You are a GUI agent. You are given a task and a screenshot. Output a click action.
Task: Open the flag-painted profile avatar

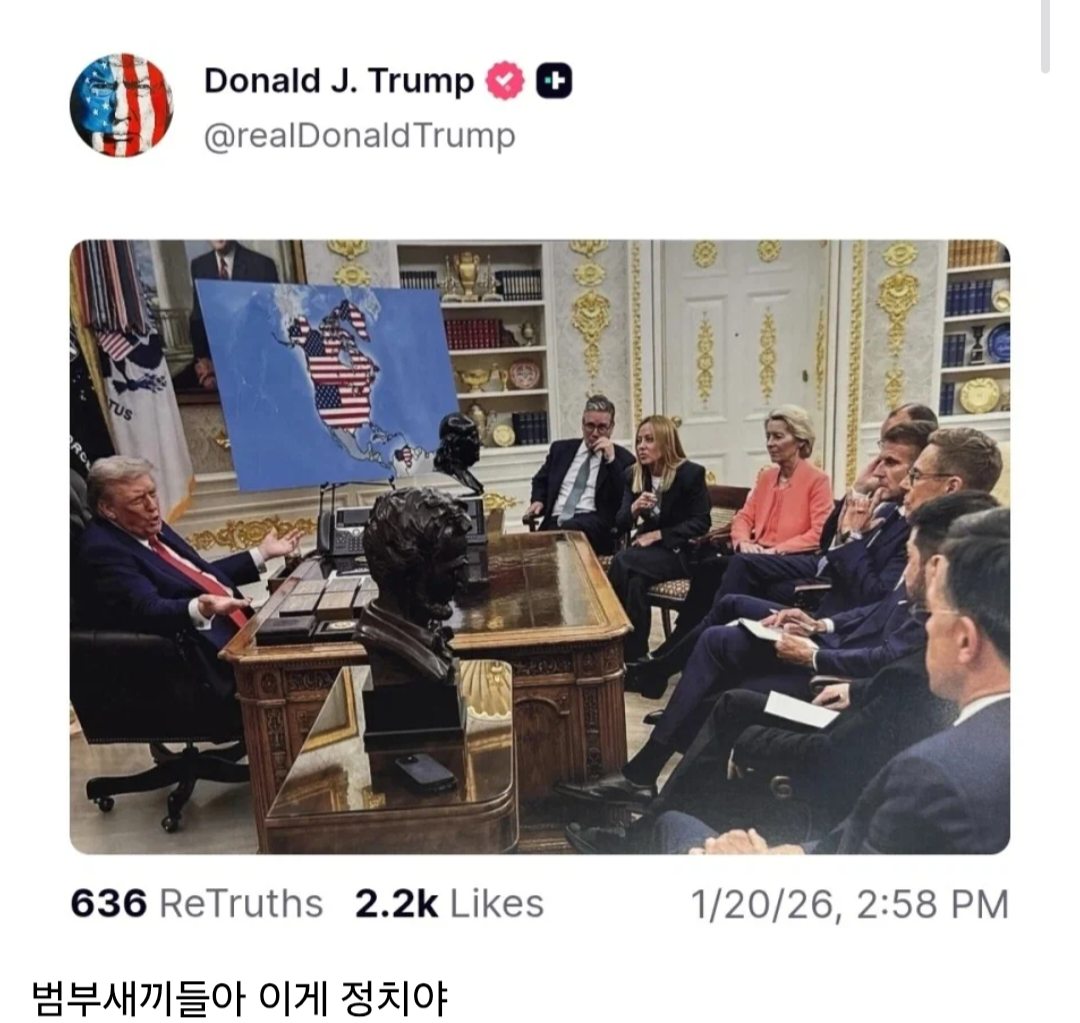[x=121, y=105]
